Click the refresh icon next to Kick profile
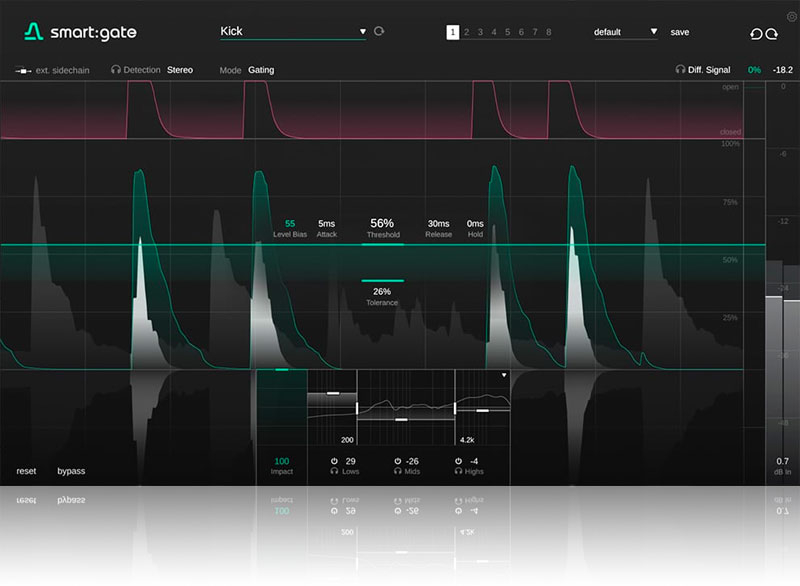The height and width of the screenshot is (586, 800). tap(379, 32)
